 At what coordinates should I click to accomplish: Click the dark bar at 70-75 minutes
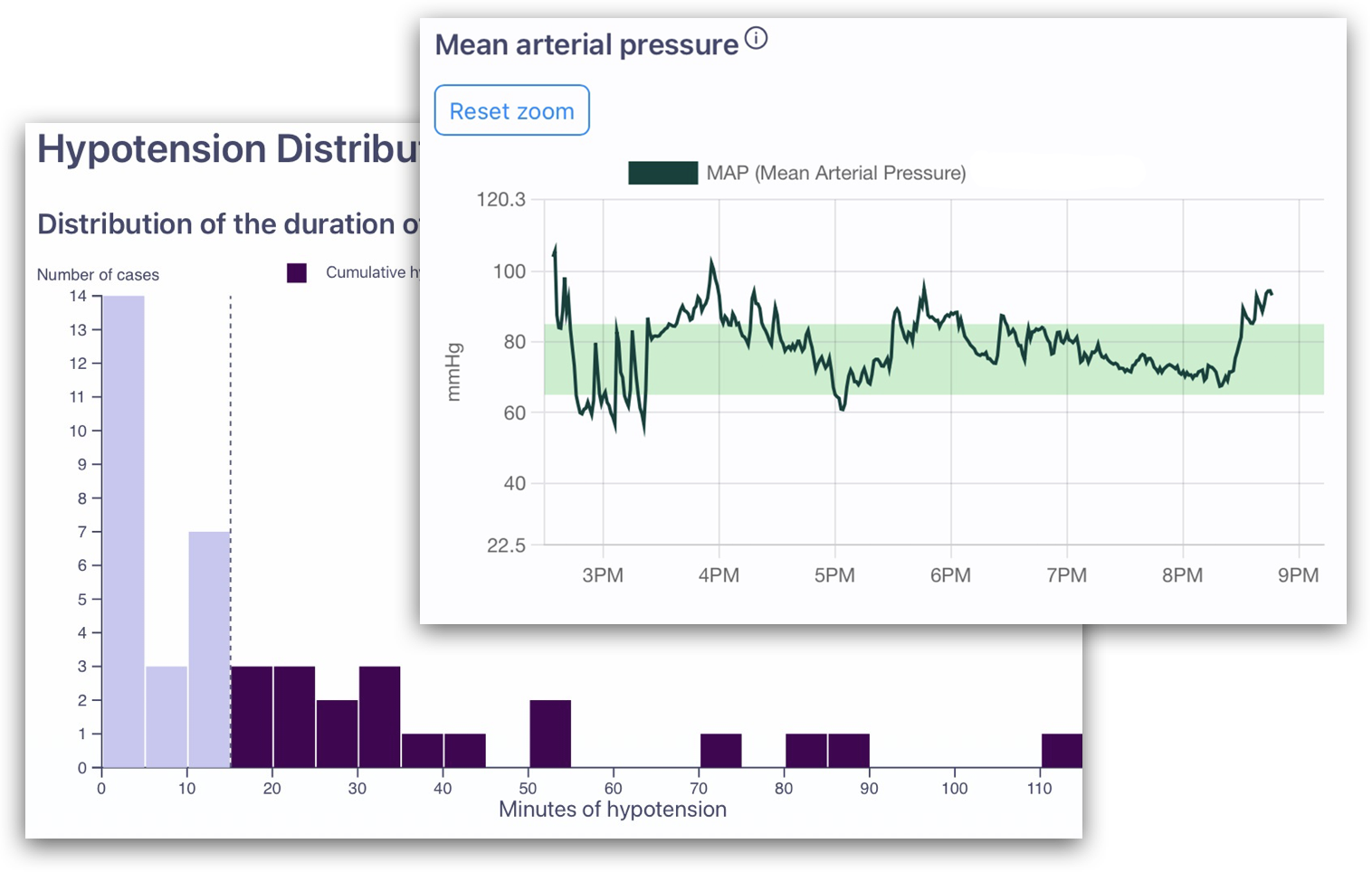(x=721, y=751)
